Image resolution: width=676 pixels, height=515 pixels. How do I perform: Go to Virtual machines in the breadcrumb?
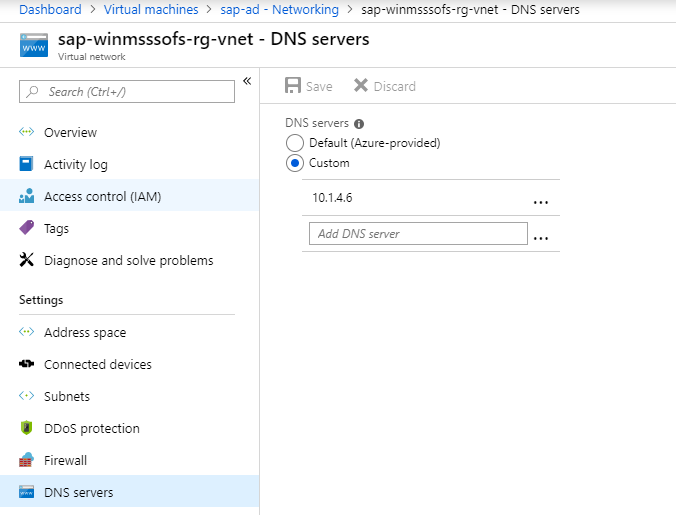point(150,10)
